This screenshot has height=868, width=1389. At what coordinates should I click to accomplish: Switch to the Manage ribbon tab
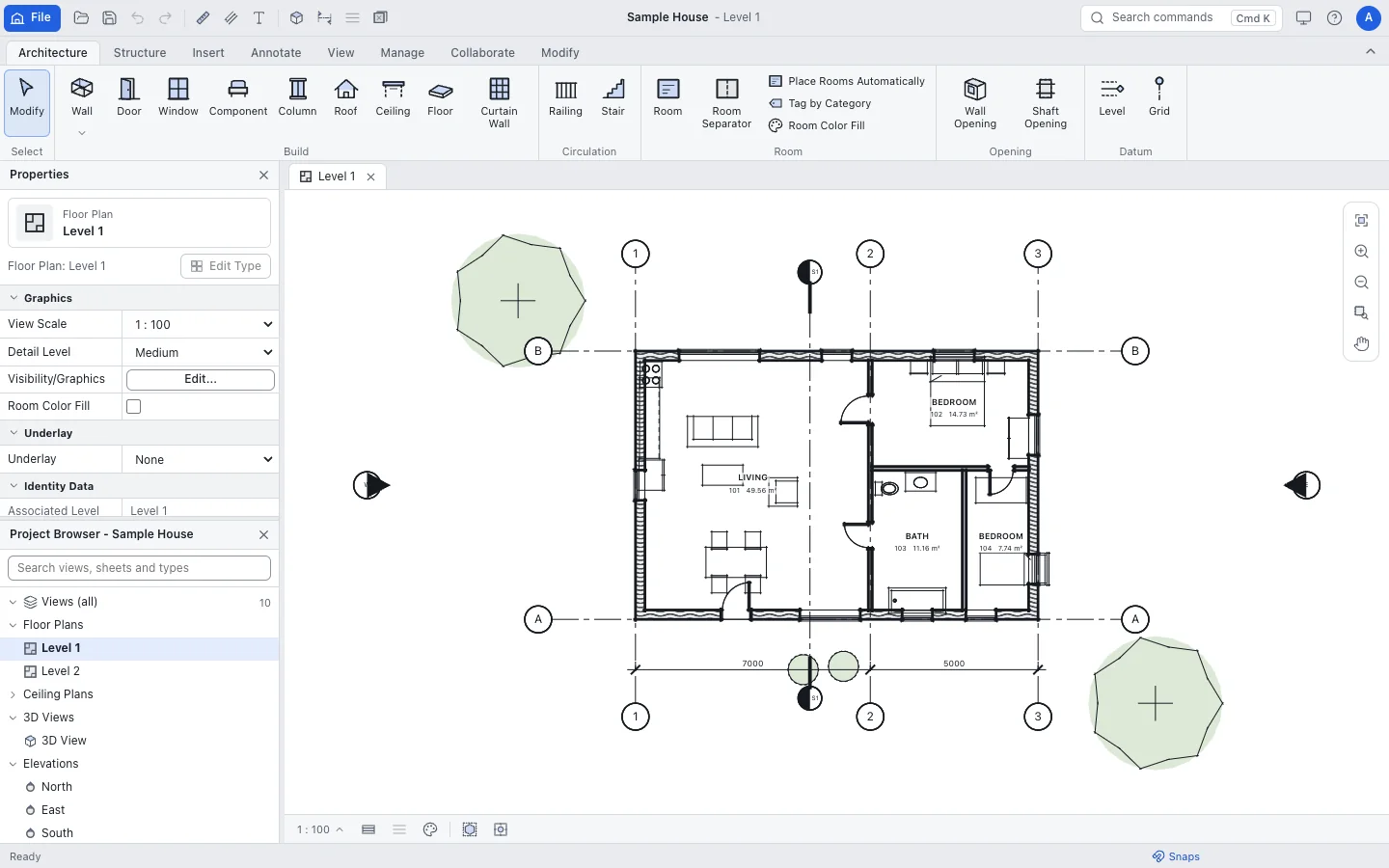point(402,53)
